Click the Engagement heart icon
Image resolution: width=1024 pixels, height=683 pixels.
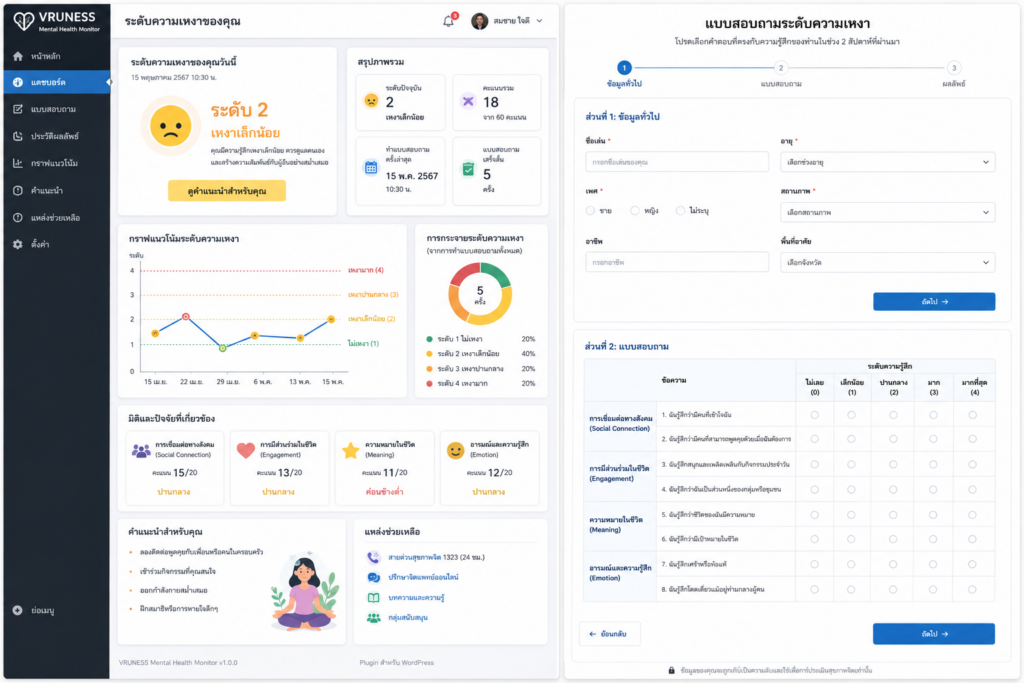click(x=246, y=451)
